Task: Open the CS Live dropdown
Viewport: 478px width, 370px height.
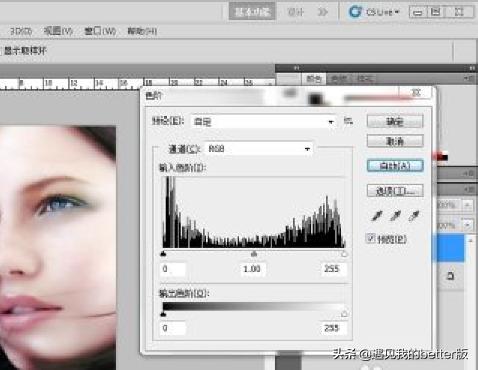Action: pos(382,12)
